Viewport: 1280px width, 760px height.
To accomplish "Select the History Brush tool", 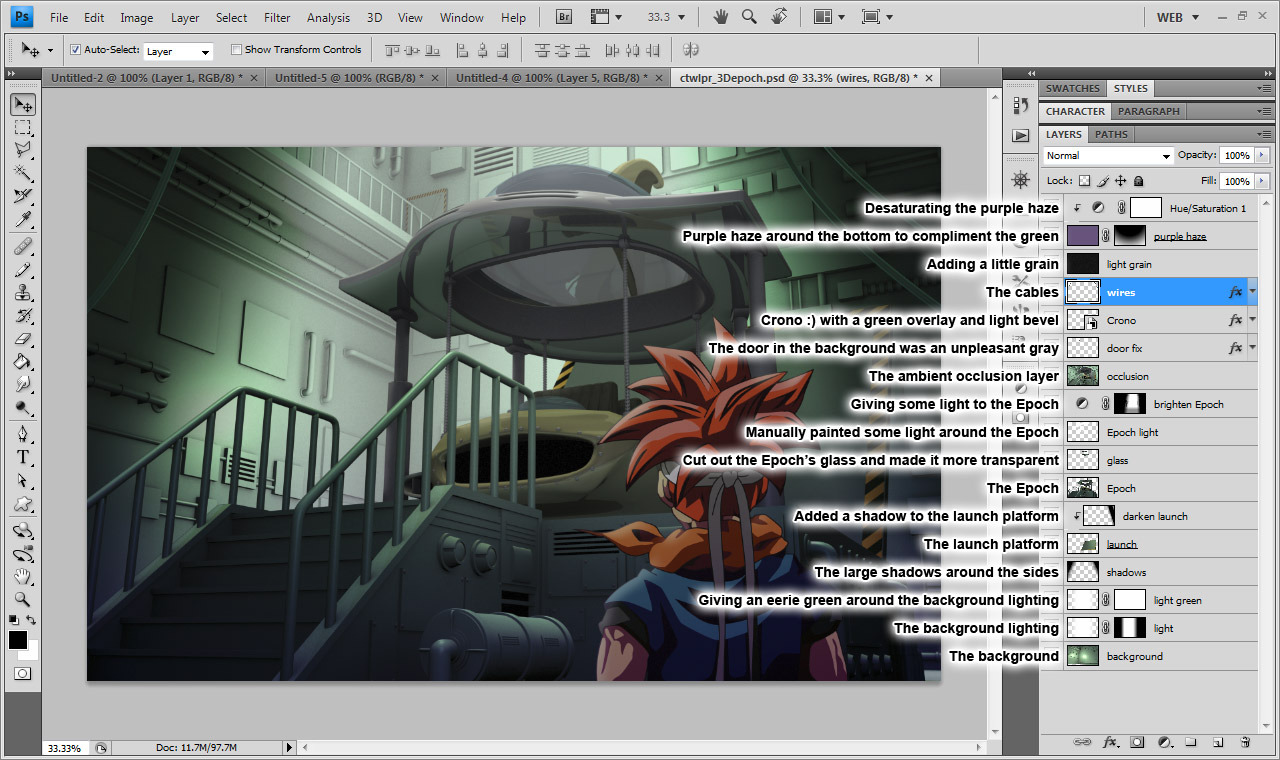I will click(x=23, y=315).
